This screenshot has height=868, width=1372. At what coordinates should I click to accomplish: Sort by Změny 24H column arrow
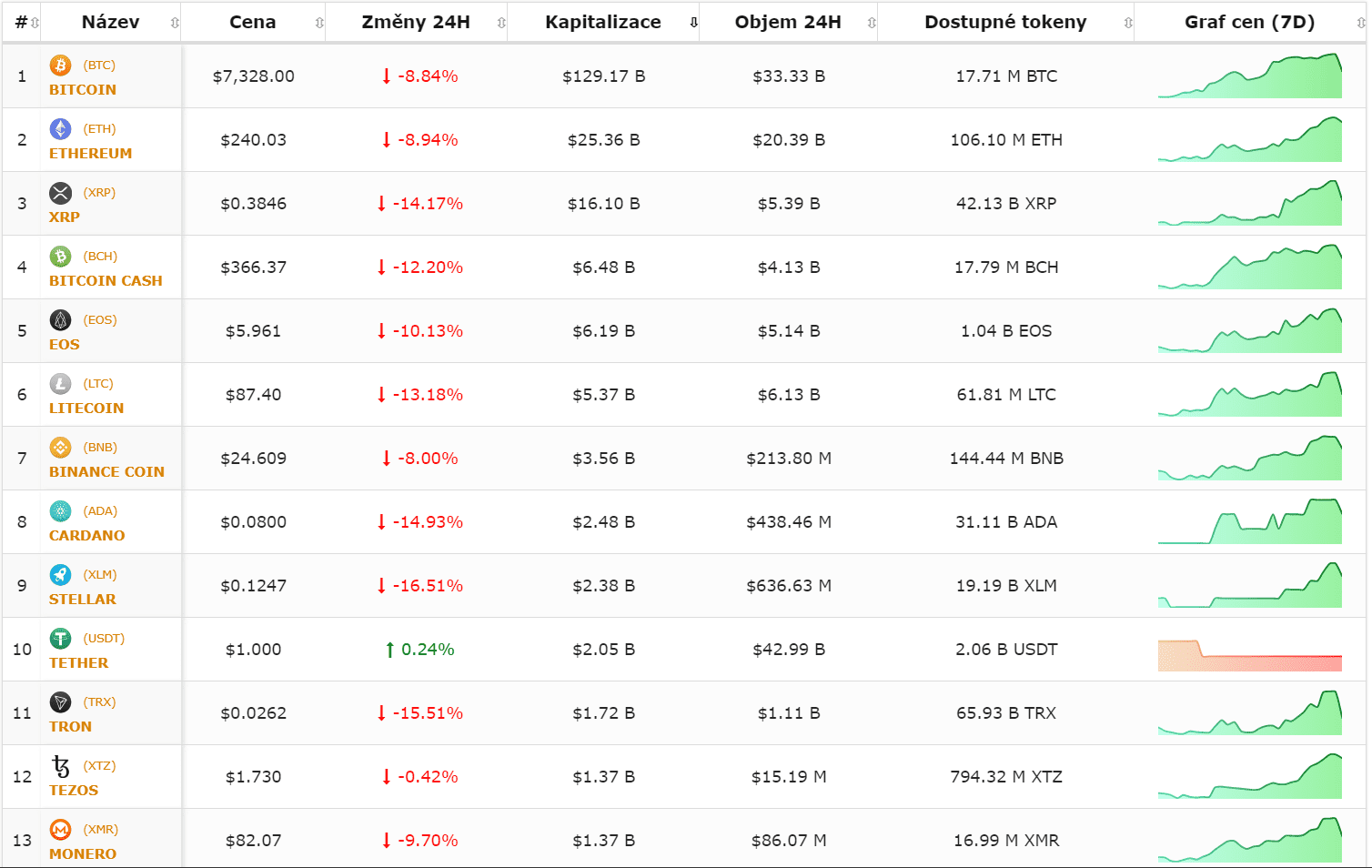pos(501,23)
